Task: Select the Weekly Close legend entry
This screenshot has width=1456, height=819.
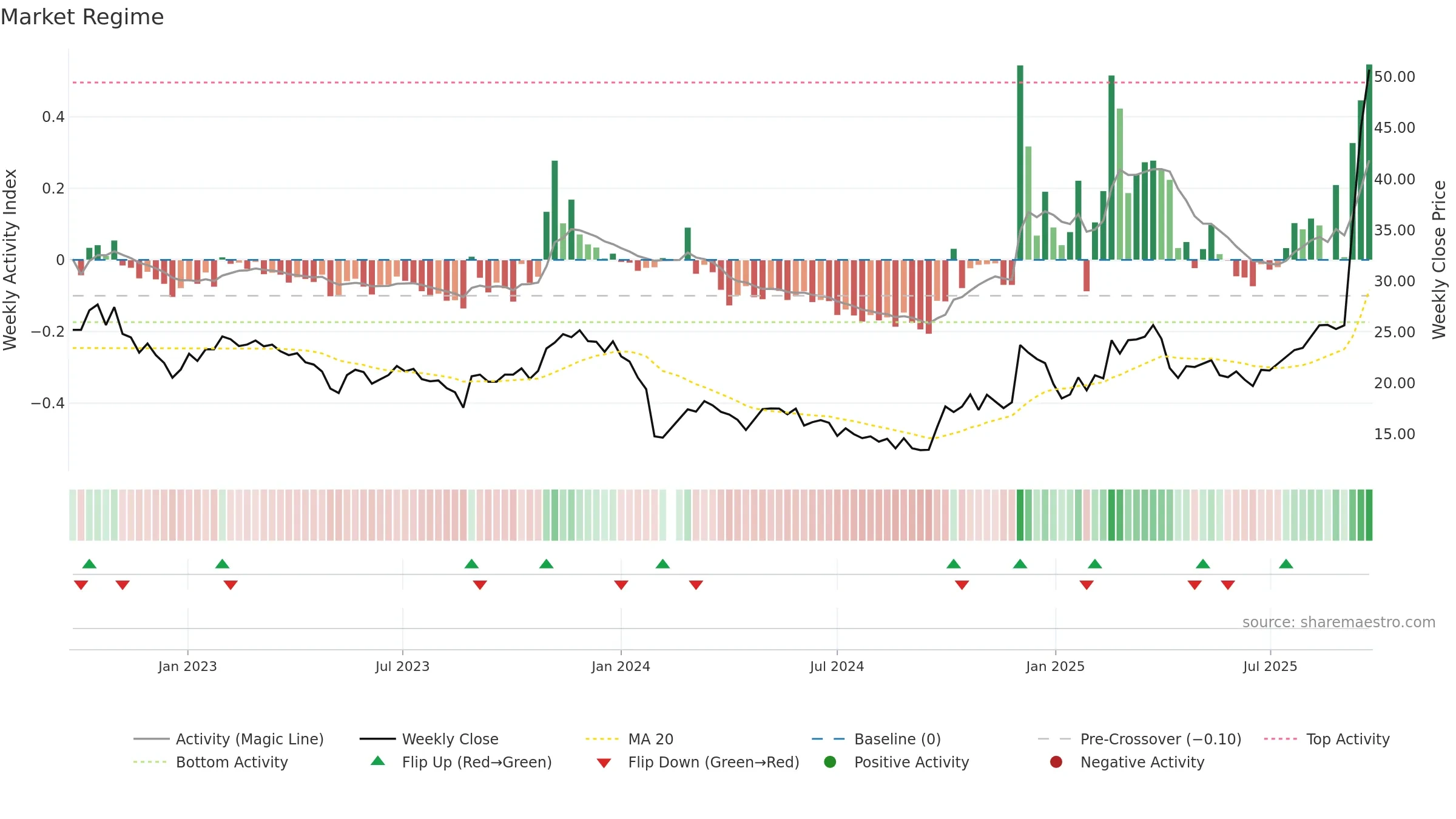Action: (429, 739)
